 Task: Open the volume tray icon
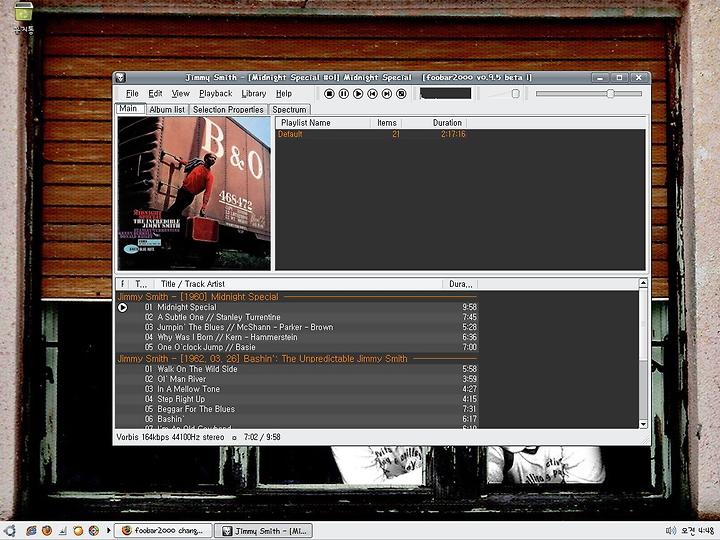[x=670, y=531]
